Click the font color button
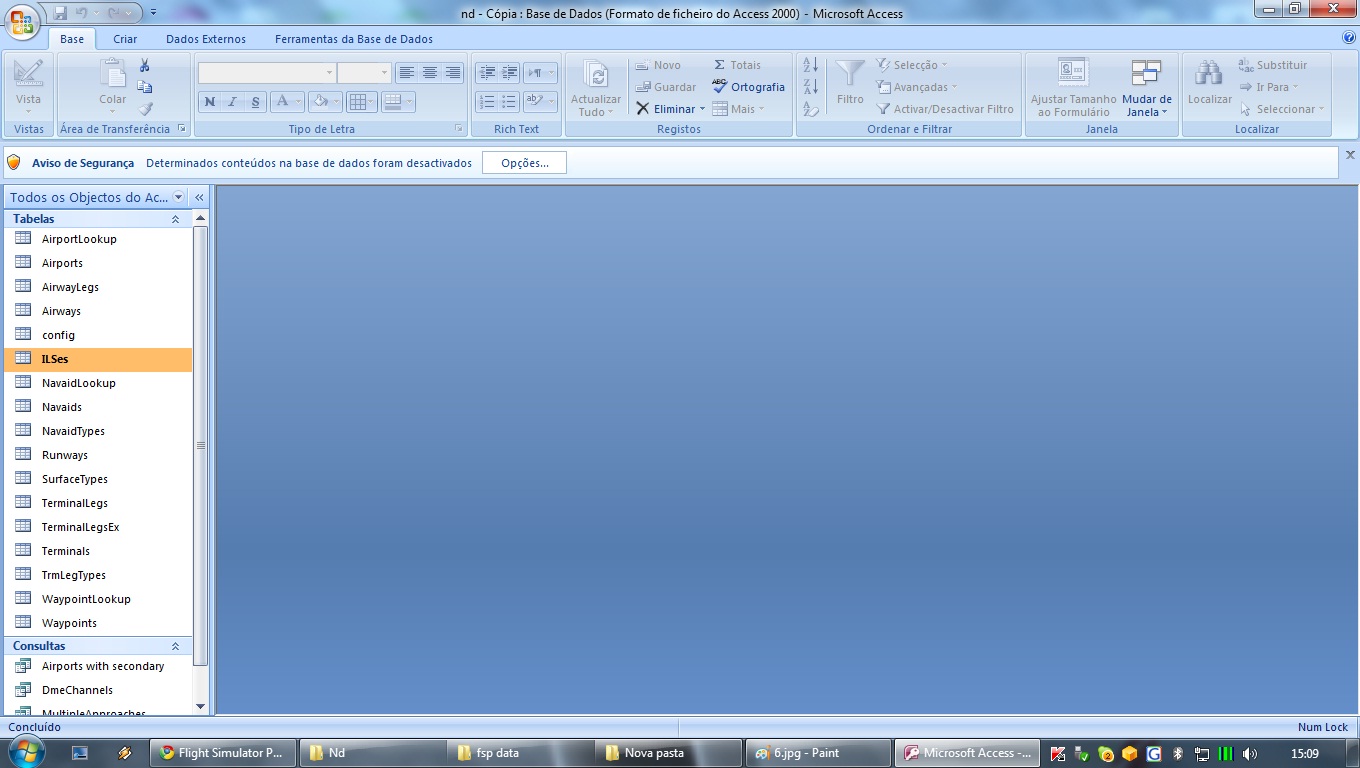The height and width of the screenshot is (768, 1360). [x=282, y=102]
